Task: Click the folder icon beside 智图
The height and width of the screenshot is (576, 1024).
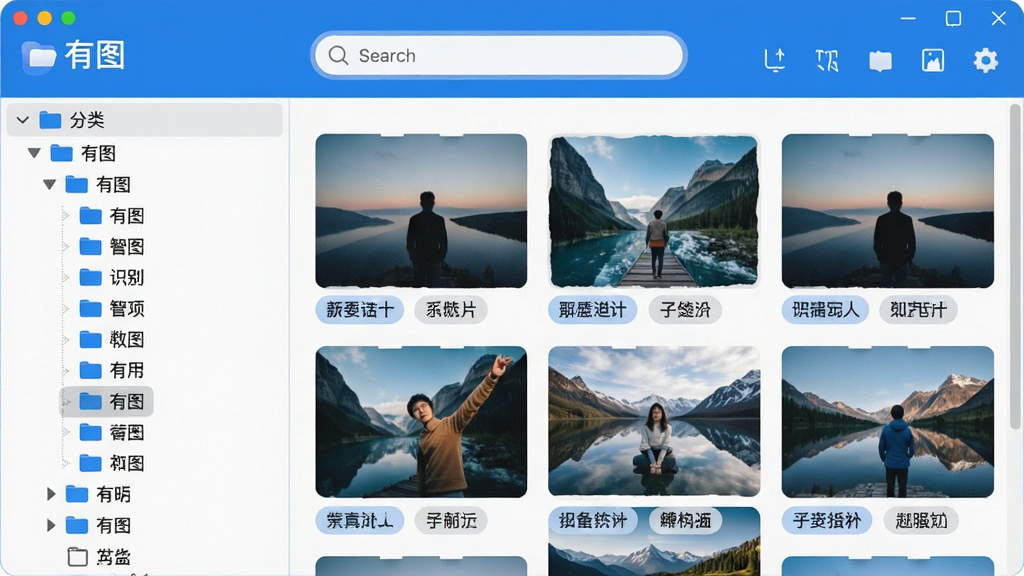Action: pyautogui.click(x=91, y=246)
